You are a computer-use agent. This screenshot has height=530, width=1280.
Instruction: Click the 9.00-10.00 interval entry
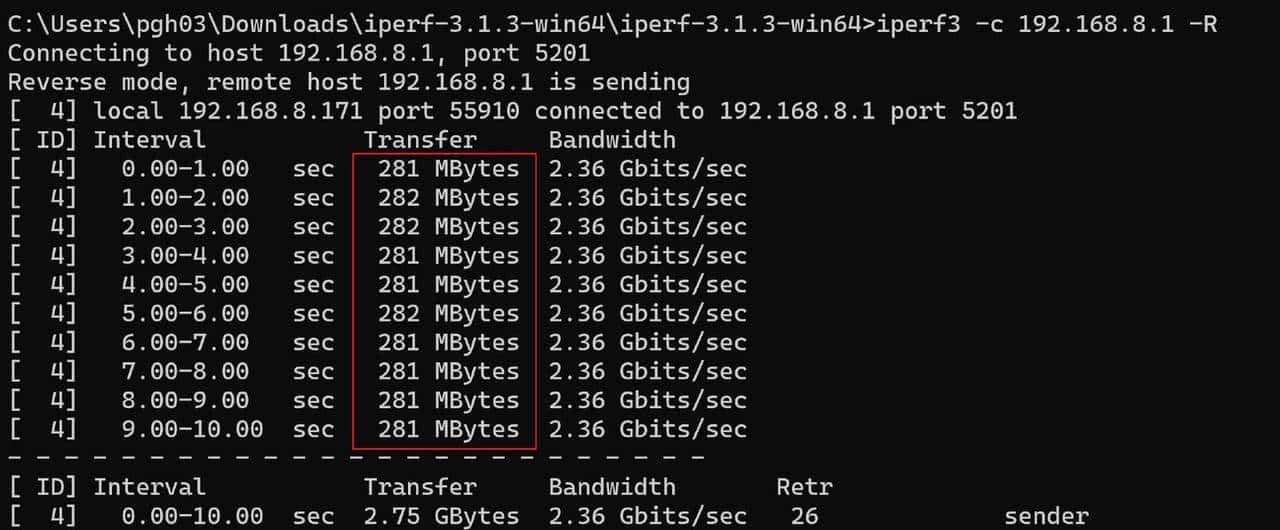pos(192,430)
